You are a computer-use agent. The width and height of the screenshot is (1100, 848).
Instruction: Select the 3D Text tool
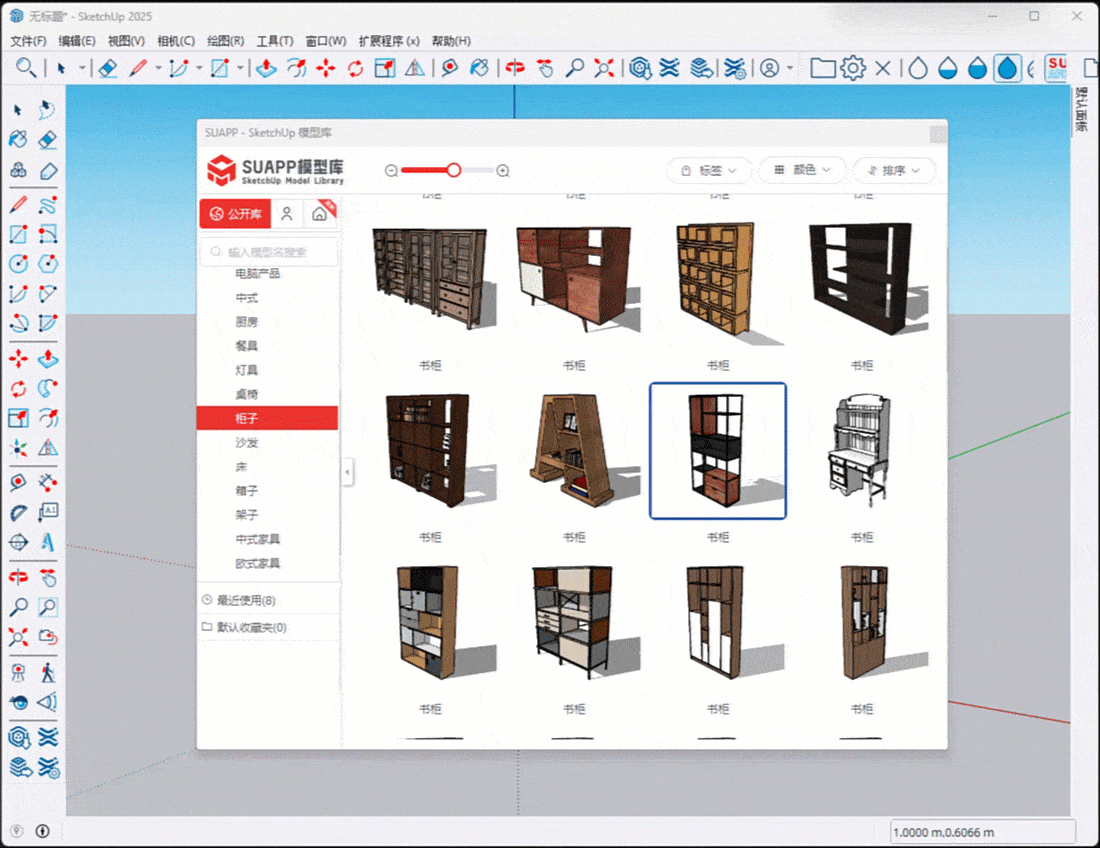[47, 542]
